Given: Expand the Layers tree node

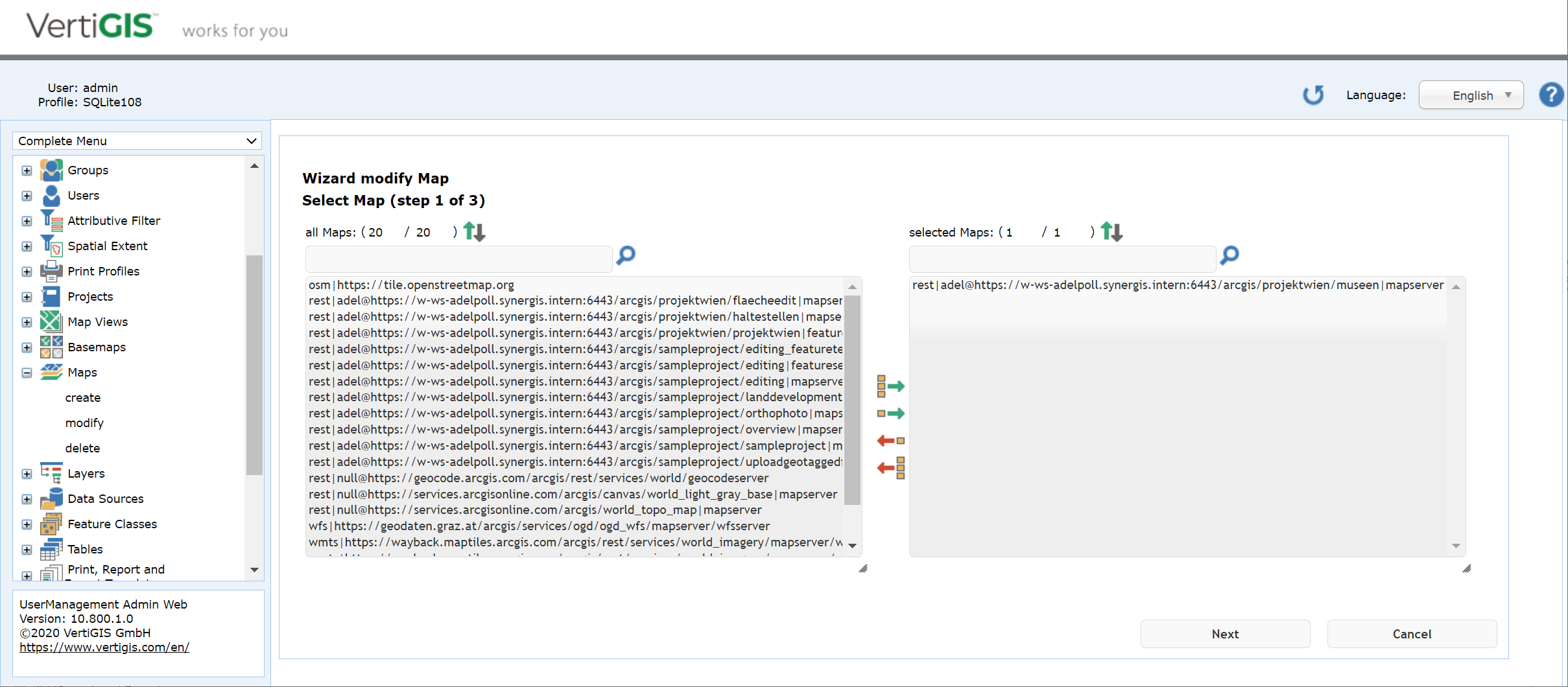Looking at the screenshot, I should [x=27, y=474].
